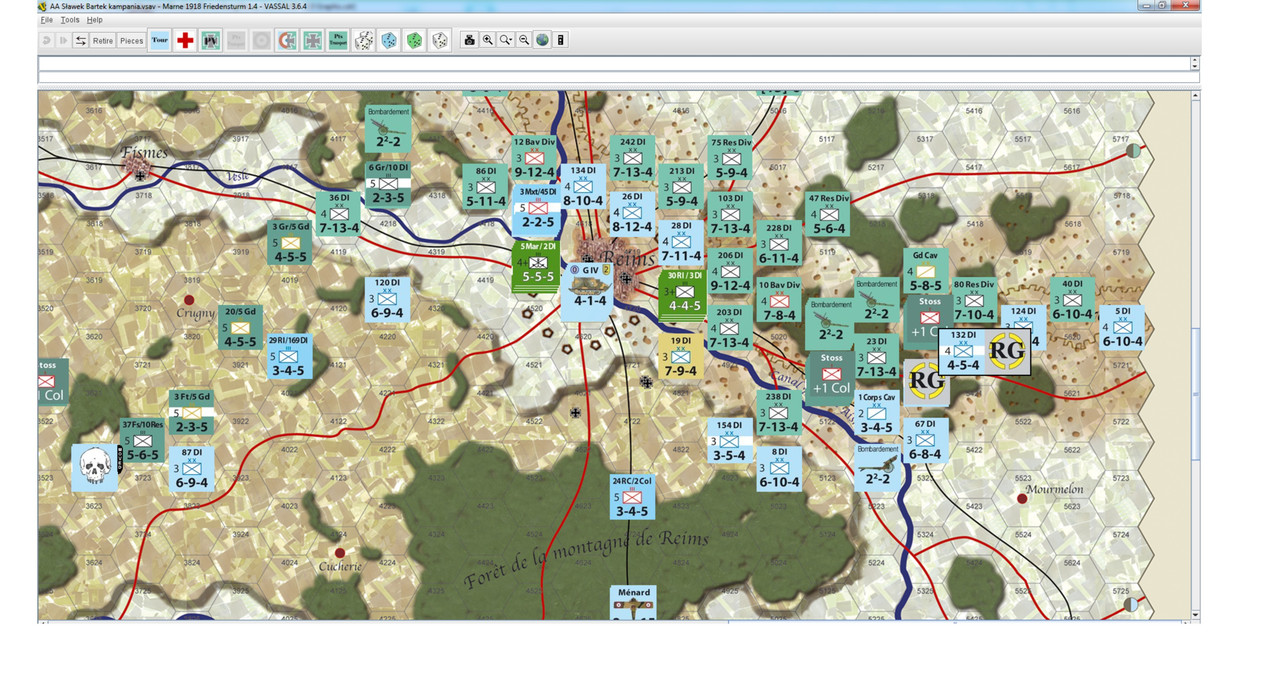Click the connect/server arrows icon

point(81,40)
